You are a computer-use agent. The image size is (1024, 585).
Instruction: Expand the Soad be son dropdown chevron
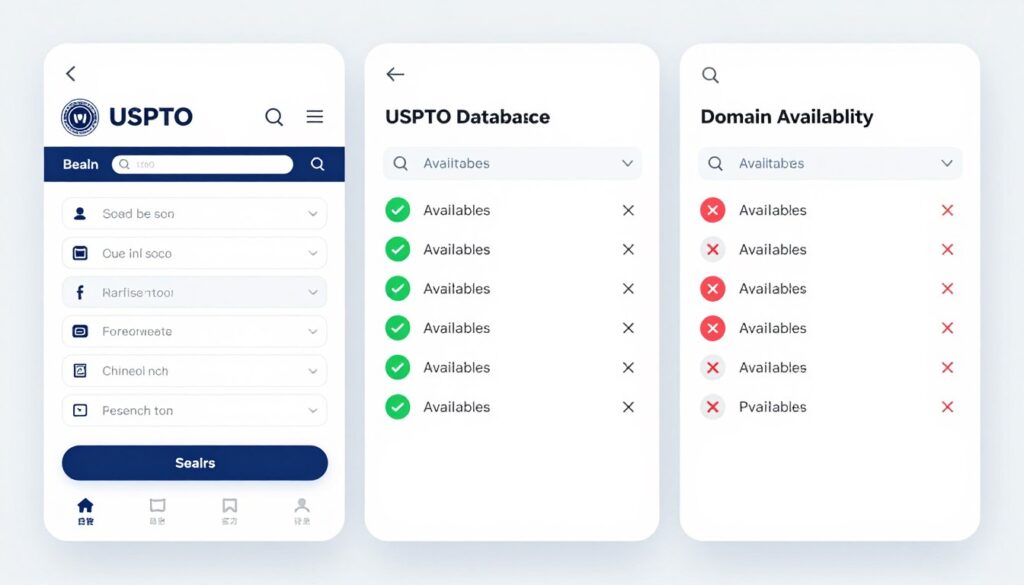click(x=313, y=213)
